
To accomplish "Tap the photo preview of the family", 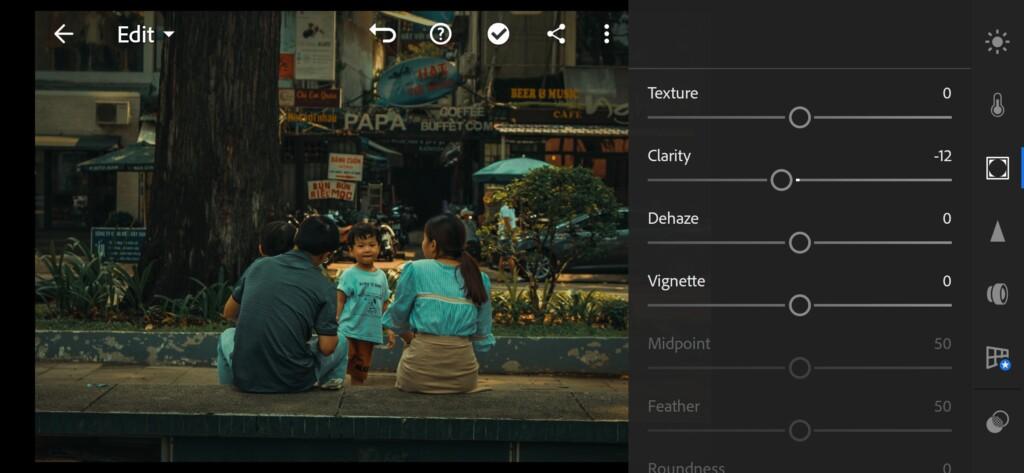I will tap(331, 235).
